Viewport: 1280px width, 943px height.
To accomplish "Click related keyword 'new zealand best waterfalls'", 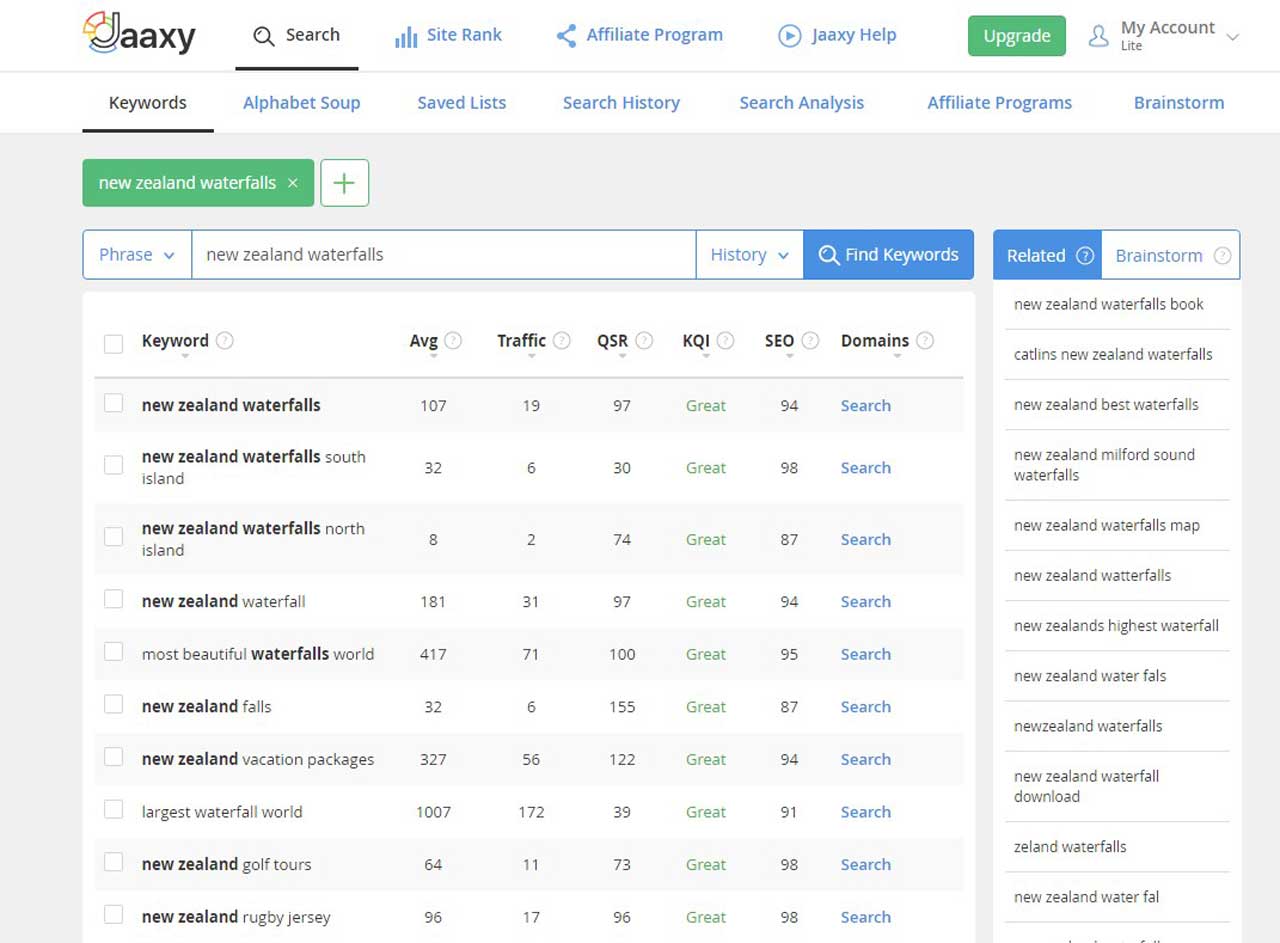I will [x=1106, y=404].
